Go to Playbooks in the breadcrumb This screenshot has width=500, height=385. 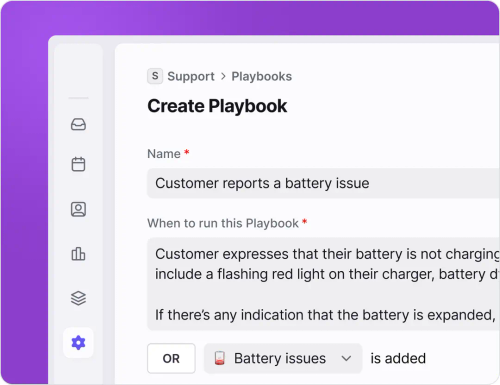(262, 76)
